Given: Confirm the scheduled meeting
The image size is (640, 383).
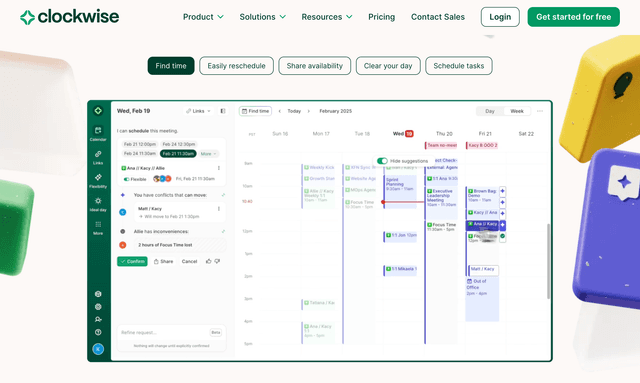Looking at the screenshot, I should pos(132,261).
